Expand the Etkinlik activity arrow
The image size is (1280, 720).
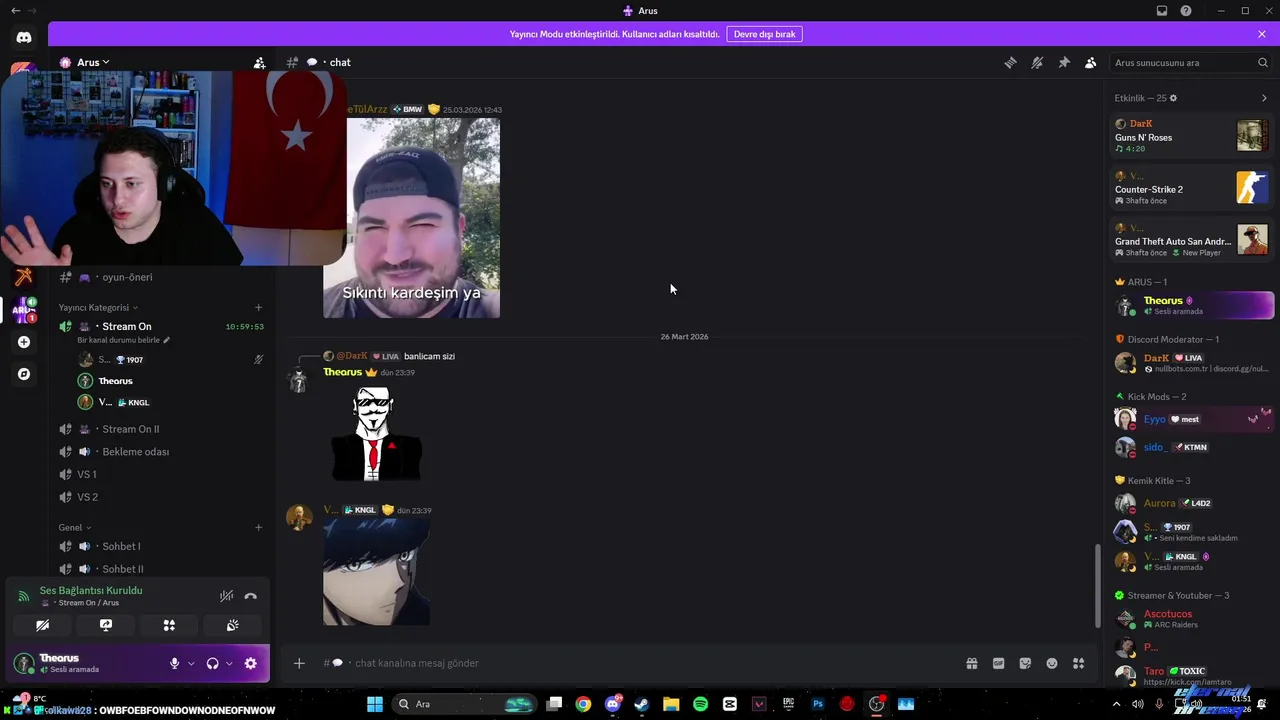pos(1264,98)
